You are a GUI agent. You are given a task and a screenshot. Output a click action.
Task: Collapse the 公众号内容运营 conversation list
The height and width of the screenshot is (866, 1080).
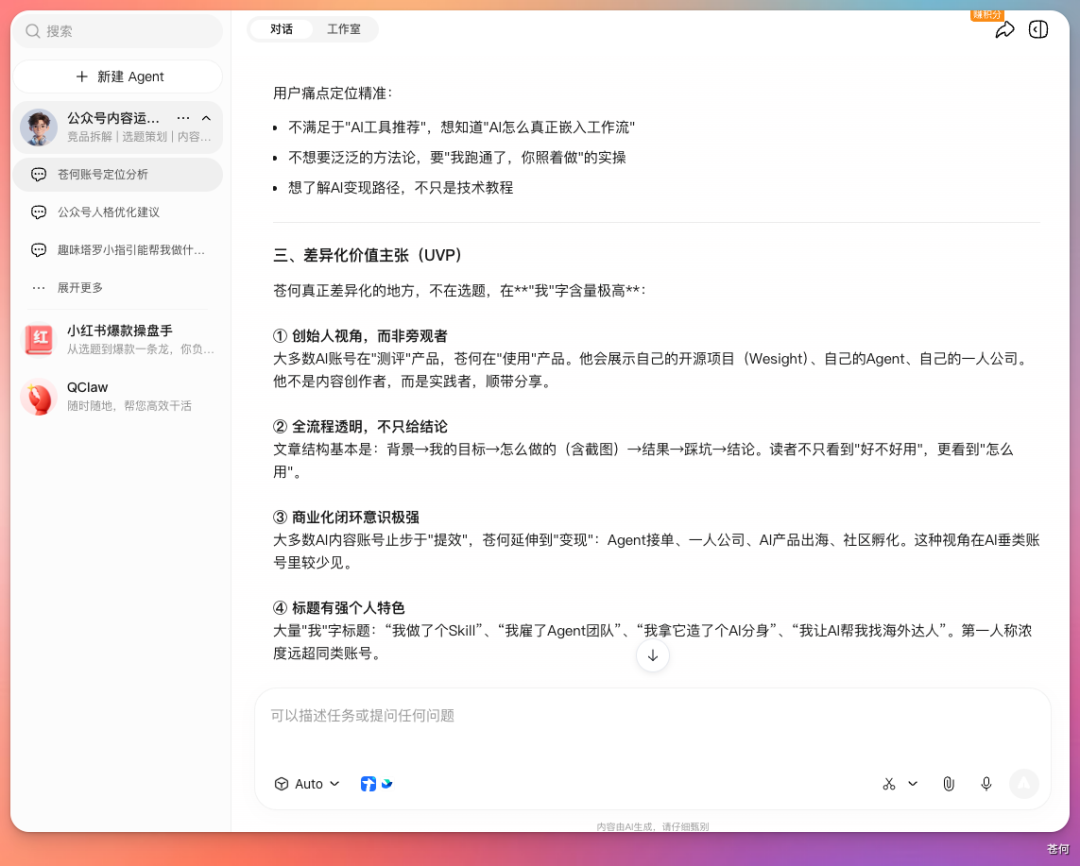click(206, 118)
